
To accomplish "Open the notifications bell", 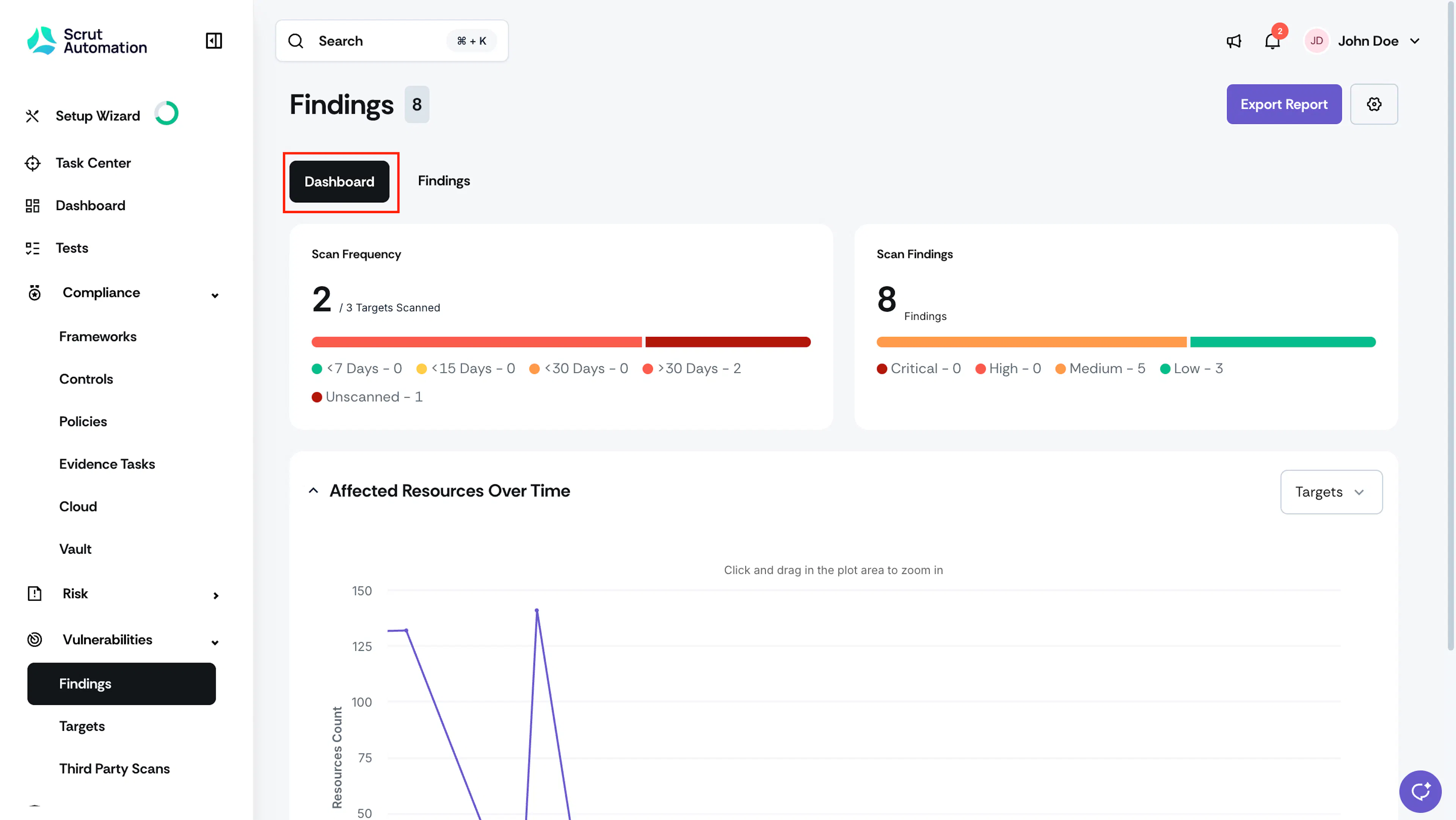I will 1272,41.
